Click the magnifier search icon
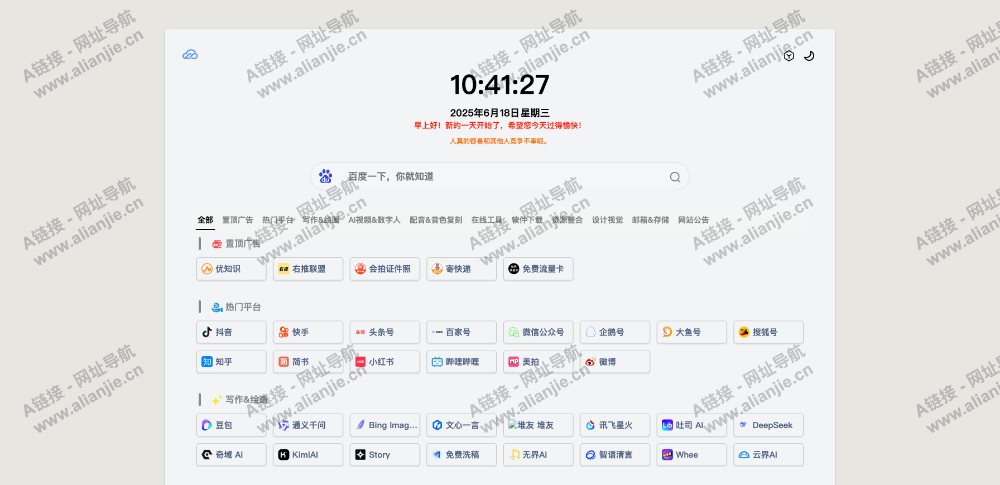 (x=675, y=177)
